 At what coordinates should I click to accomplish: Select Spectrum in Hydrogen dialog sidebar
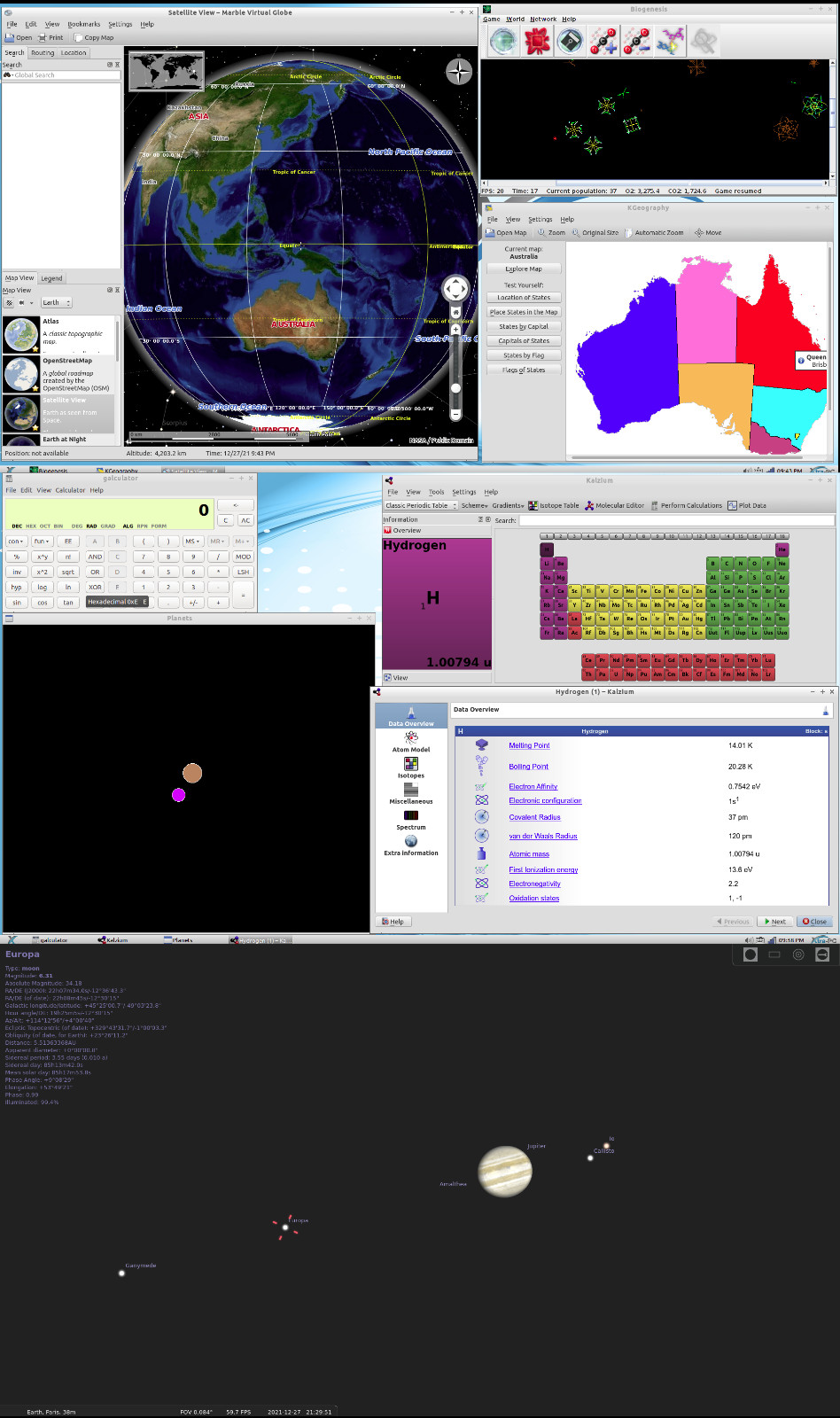coord(411,820)
